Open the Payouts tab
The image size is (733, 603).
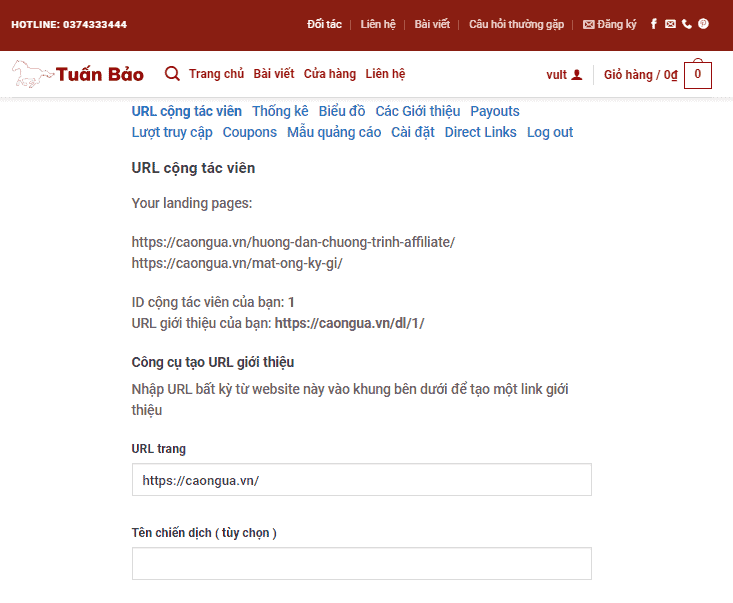coord(495,111)
